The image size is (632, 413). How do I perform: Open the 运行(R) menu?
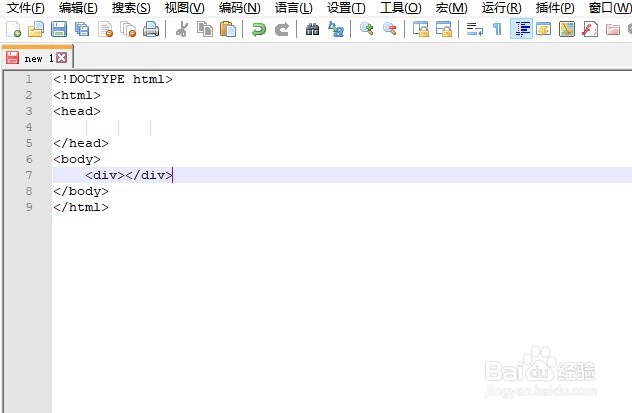(x=501, y=8)
